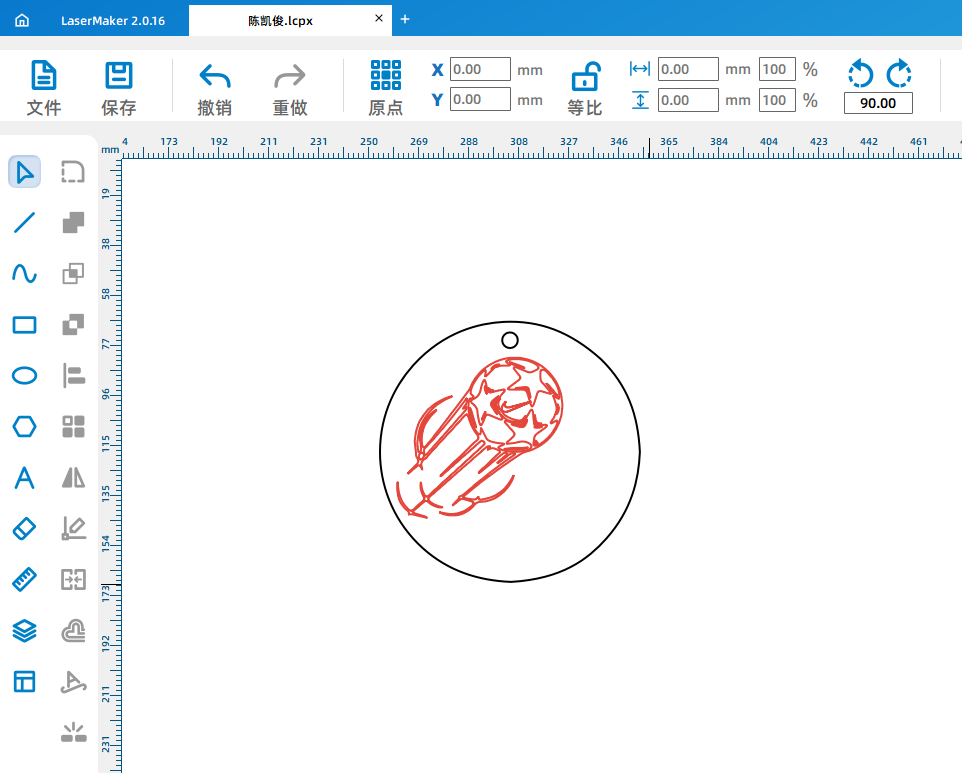Select the polygon hexagon tool

(24, 427)
